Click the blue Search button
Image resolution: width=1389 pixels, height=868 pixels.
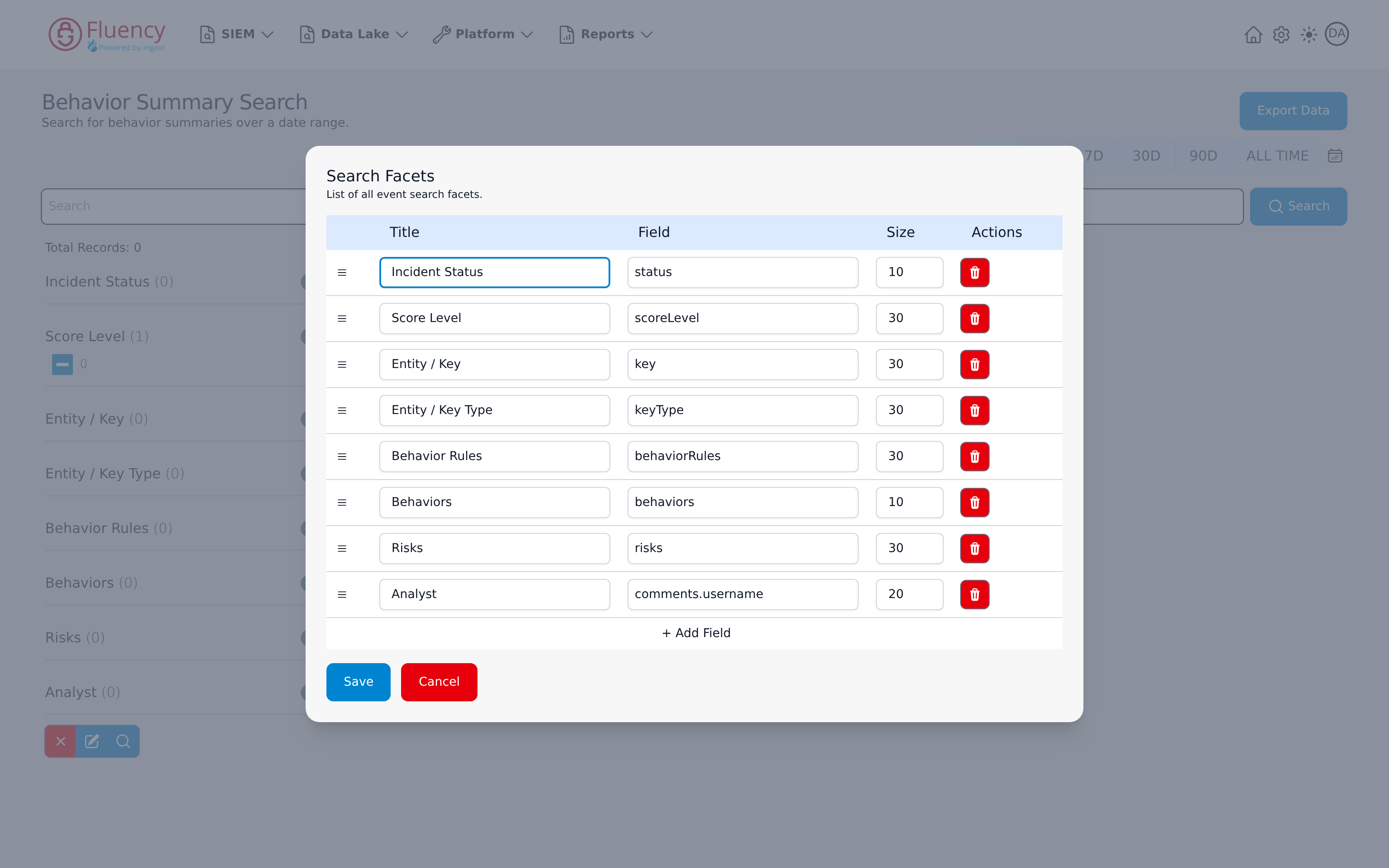pyautogui.click(x=1298, y=206)
